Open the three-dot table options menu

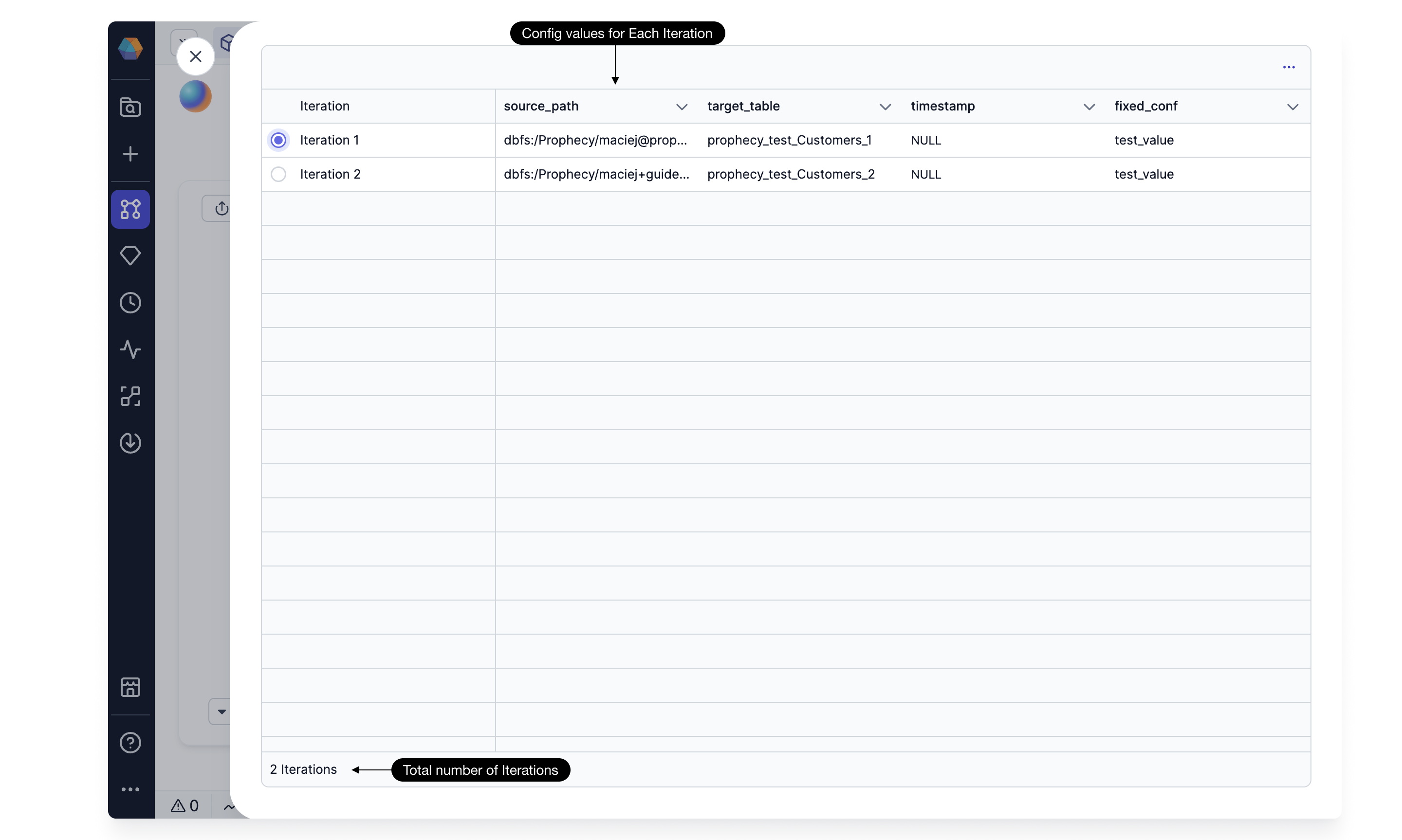tap(1289, 67)
